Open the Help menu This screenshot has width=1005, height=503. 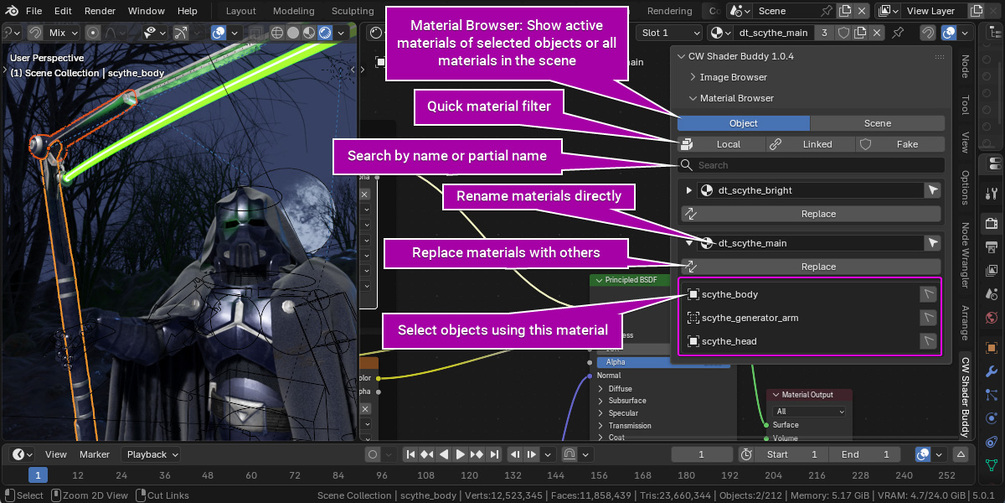tap(187, 11)
